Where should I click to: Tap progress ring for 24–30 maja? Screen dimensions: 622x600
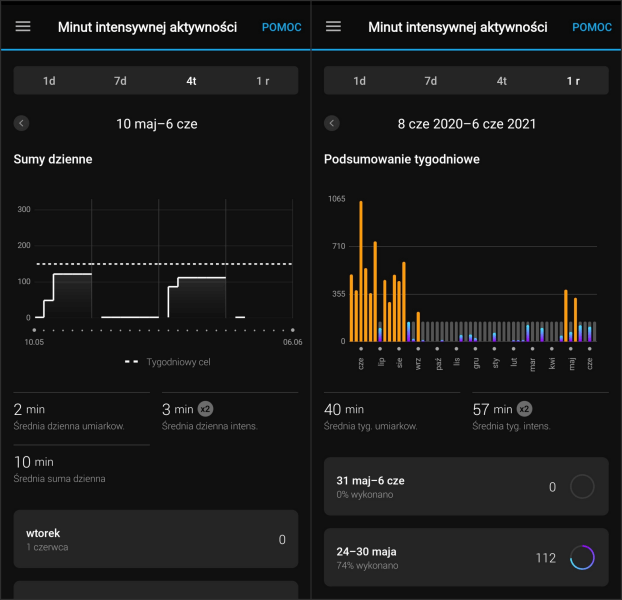click(x=582, y=557)
